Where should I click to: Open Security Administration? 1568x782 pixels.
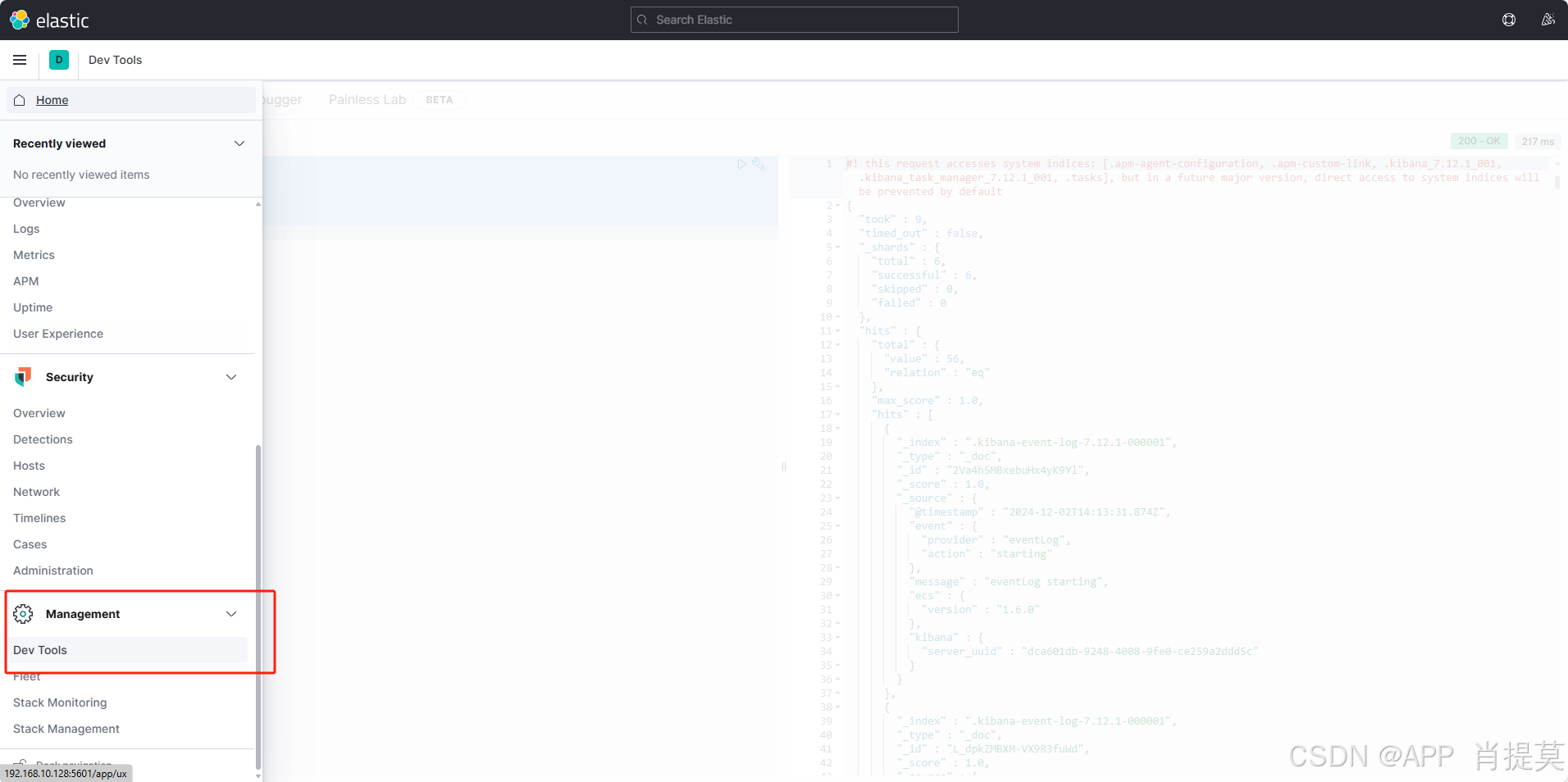[x=53, y=571]
